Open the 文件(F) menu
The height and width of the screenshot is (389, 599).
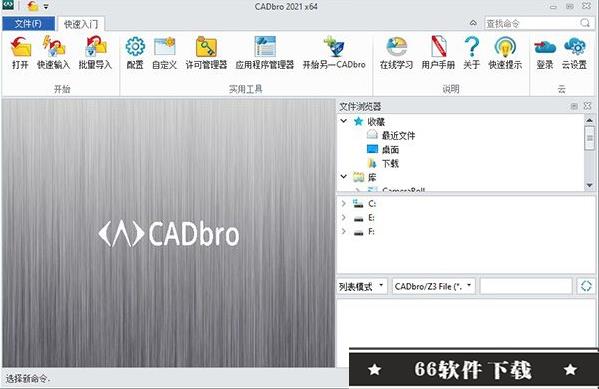click(28, 24)
